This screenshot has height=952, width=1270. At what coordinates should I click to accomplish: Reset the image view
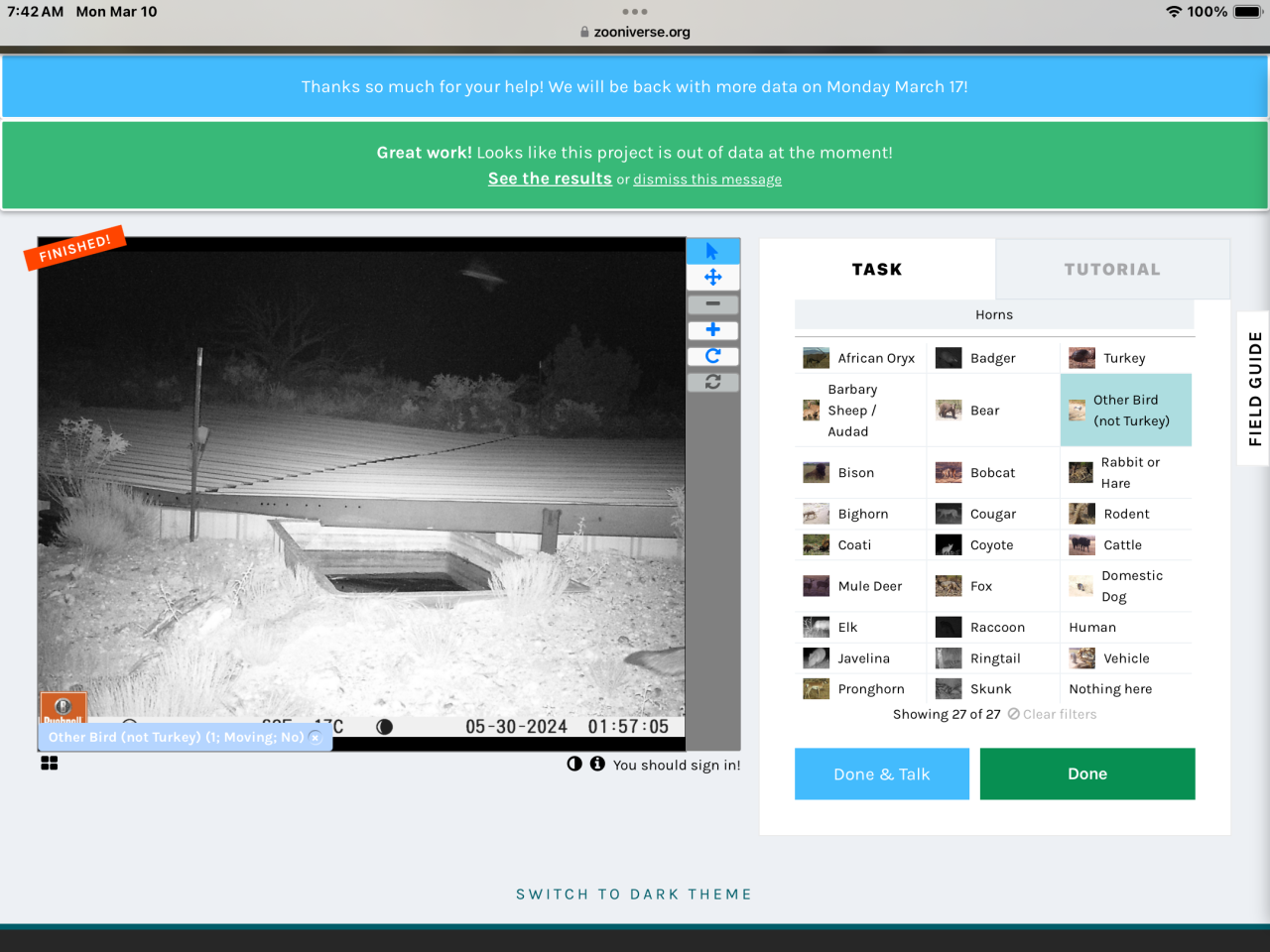point(712,381)
